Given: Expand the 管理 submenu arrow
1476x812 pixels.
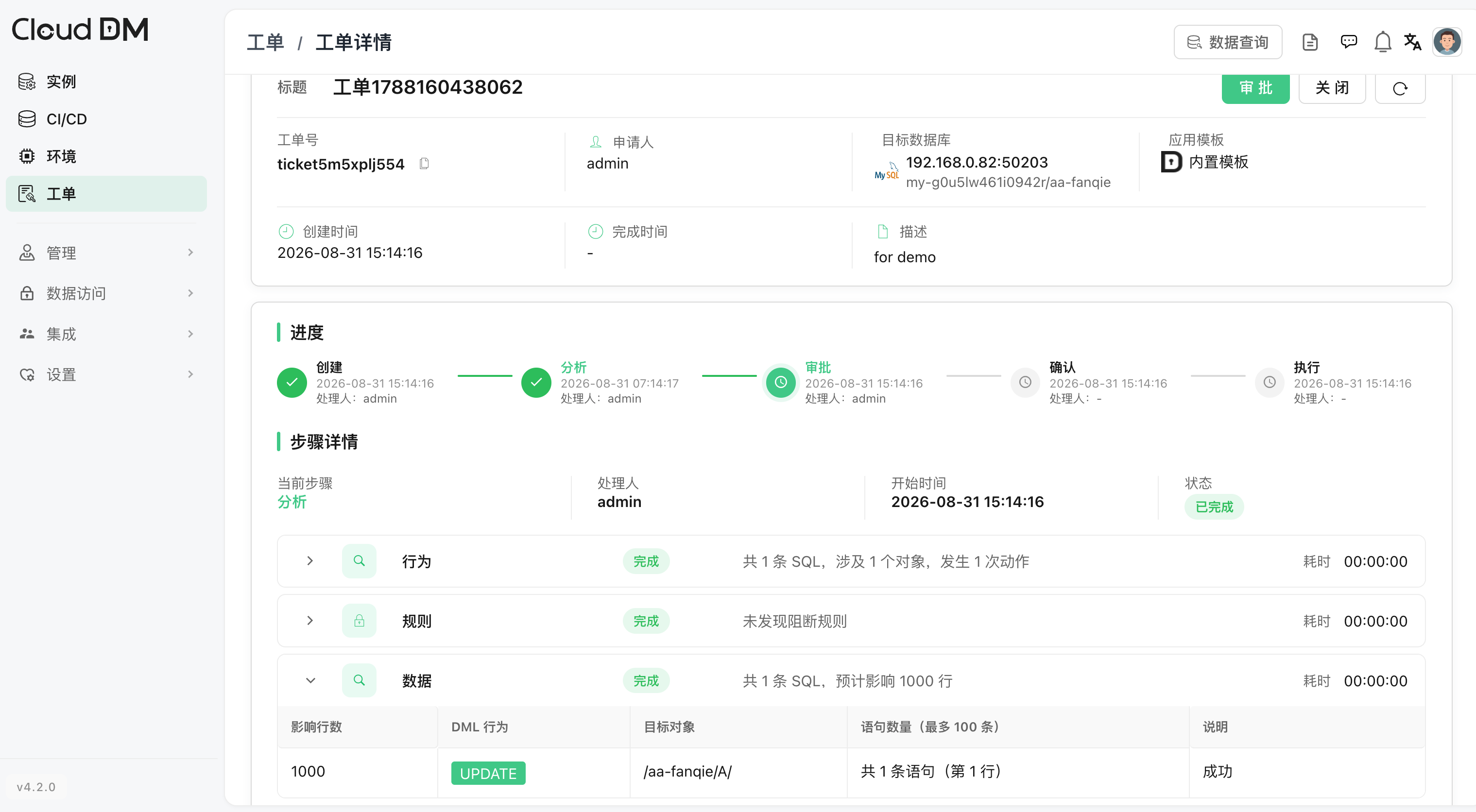Looking at the screenshot, I should click(191, 253).
